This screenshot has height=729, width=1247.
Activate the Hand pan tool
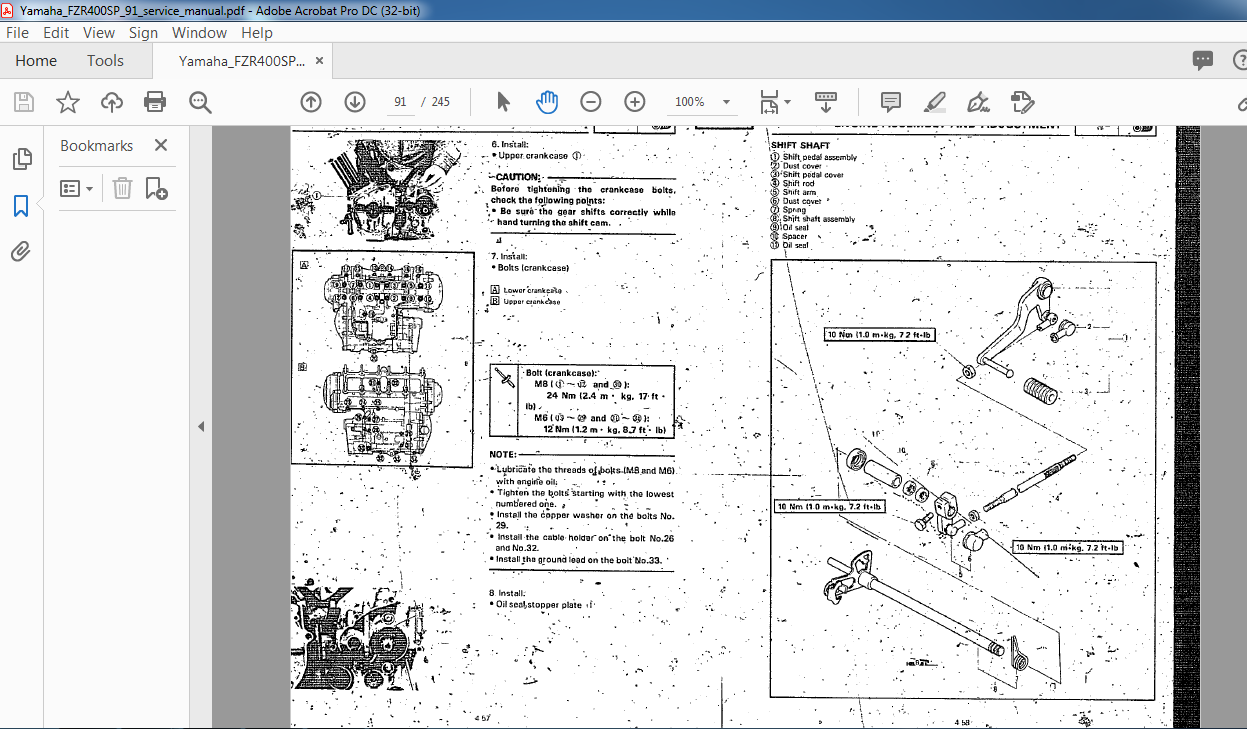tap(547, 102)
